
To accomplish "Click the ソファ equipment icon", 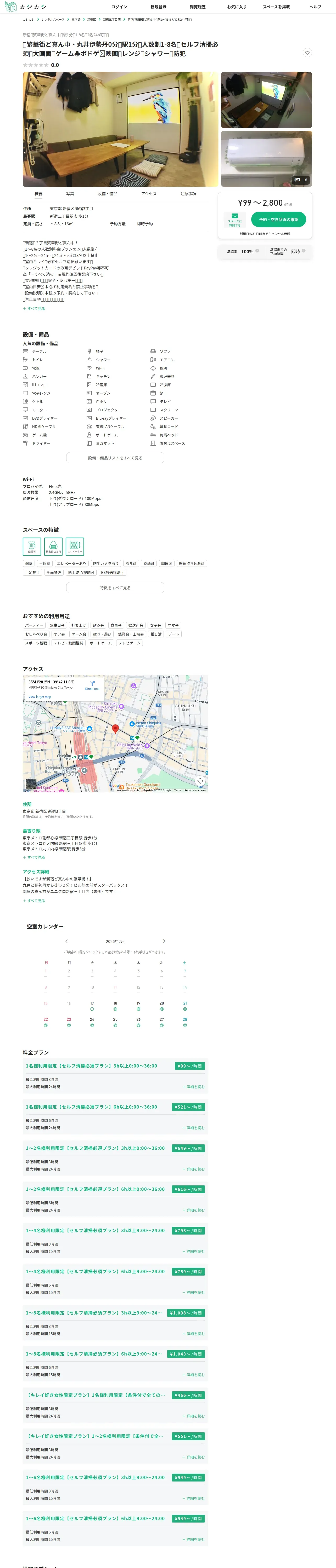I will coord(153,351).
